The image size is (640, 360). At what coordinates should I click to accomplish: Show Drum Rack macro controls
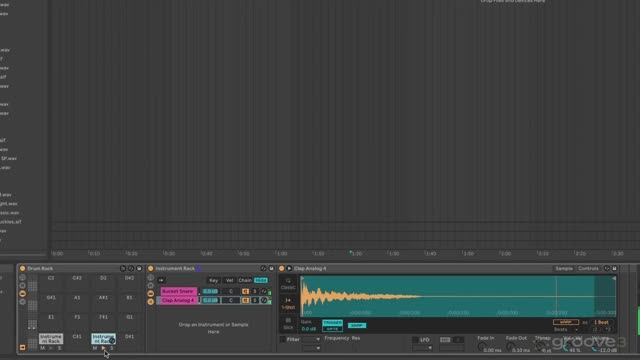point(22,278)
